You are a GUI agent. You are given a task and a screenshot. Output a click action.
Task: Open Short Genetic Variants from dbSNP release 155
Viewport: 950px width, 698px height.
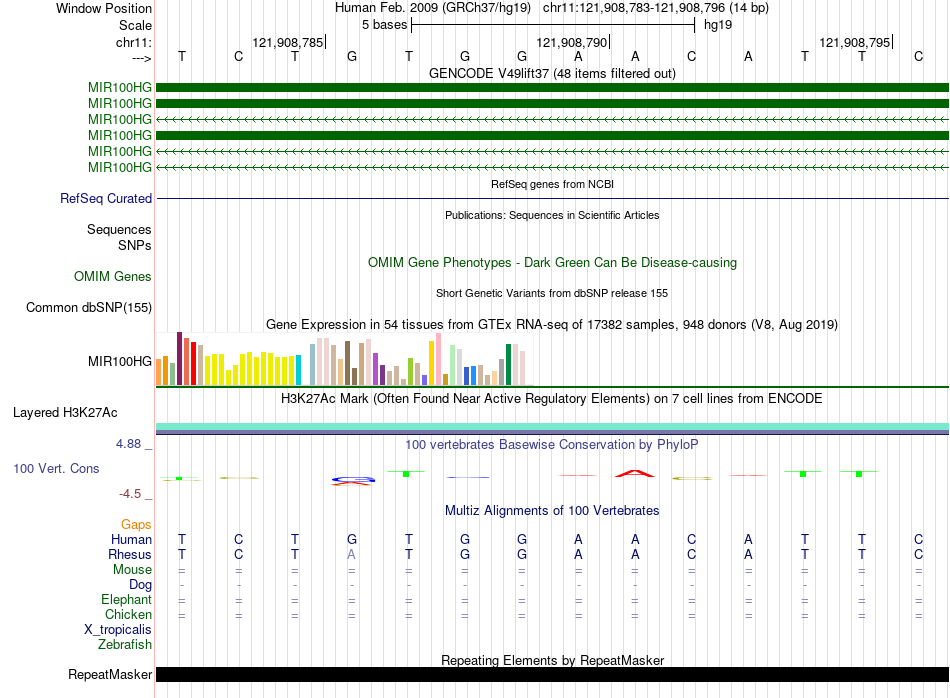tap(552, 293)
